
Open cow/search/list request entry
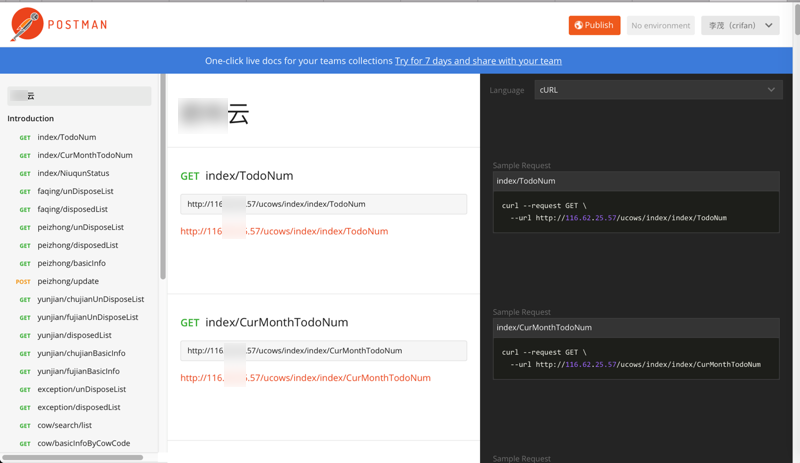[x=65, y=425]
